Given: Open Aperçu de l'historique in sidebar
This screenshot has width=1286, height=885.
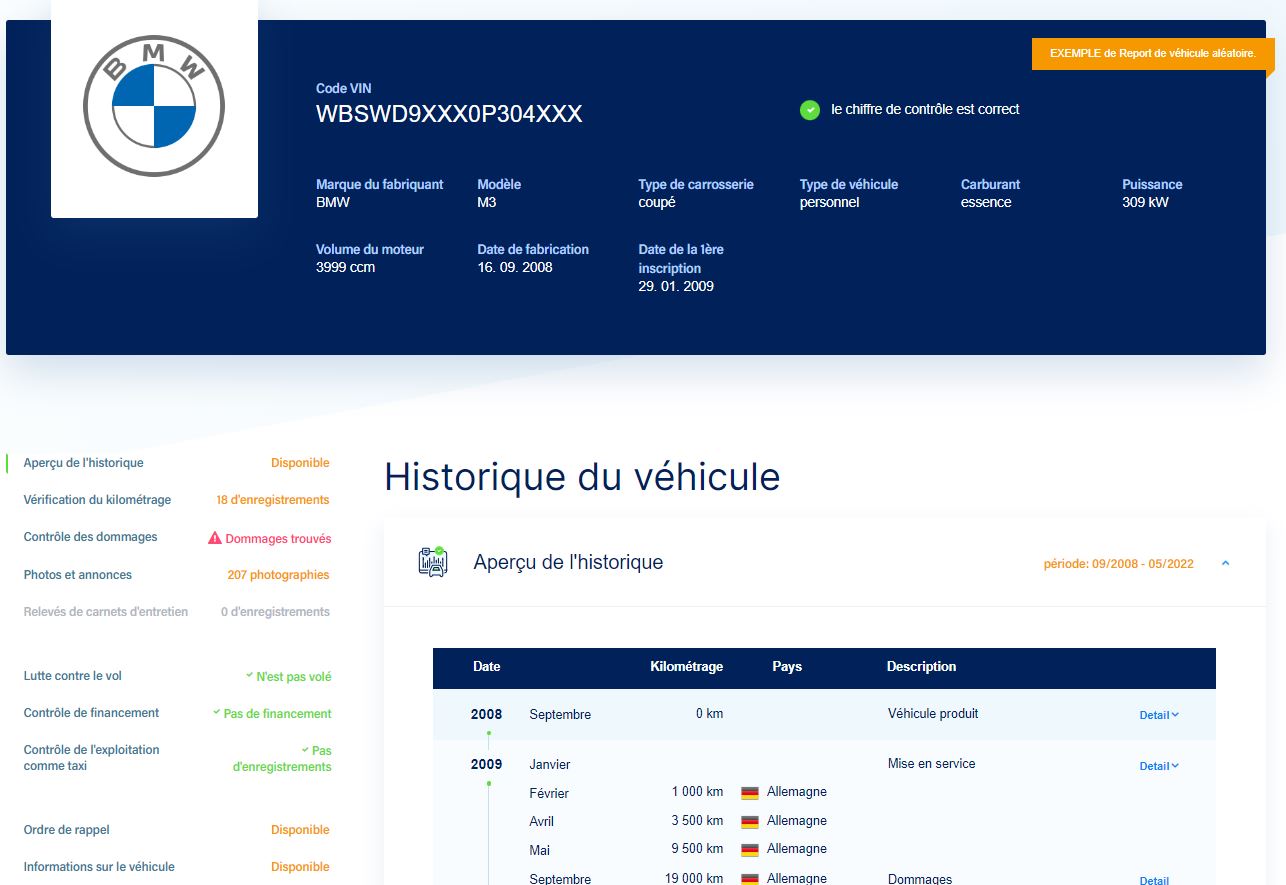Looking at the screenshot, I should [x=84, y=463].
